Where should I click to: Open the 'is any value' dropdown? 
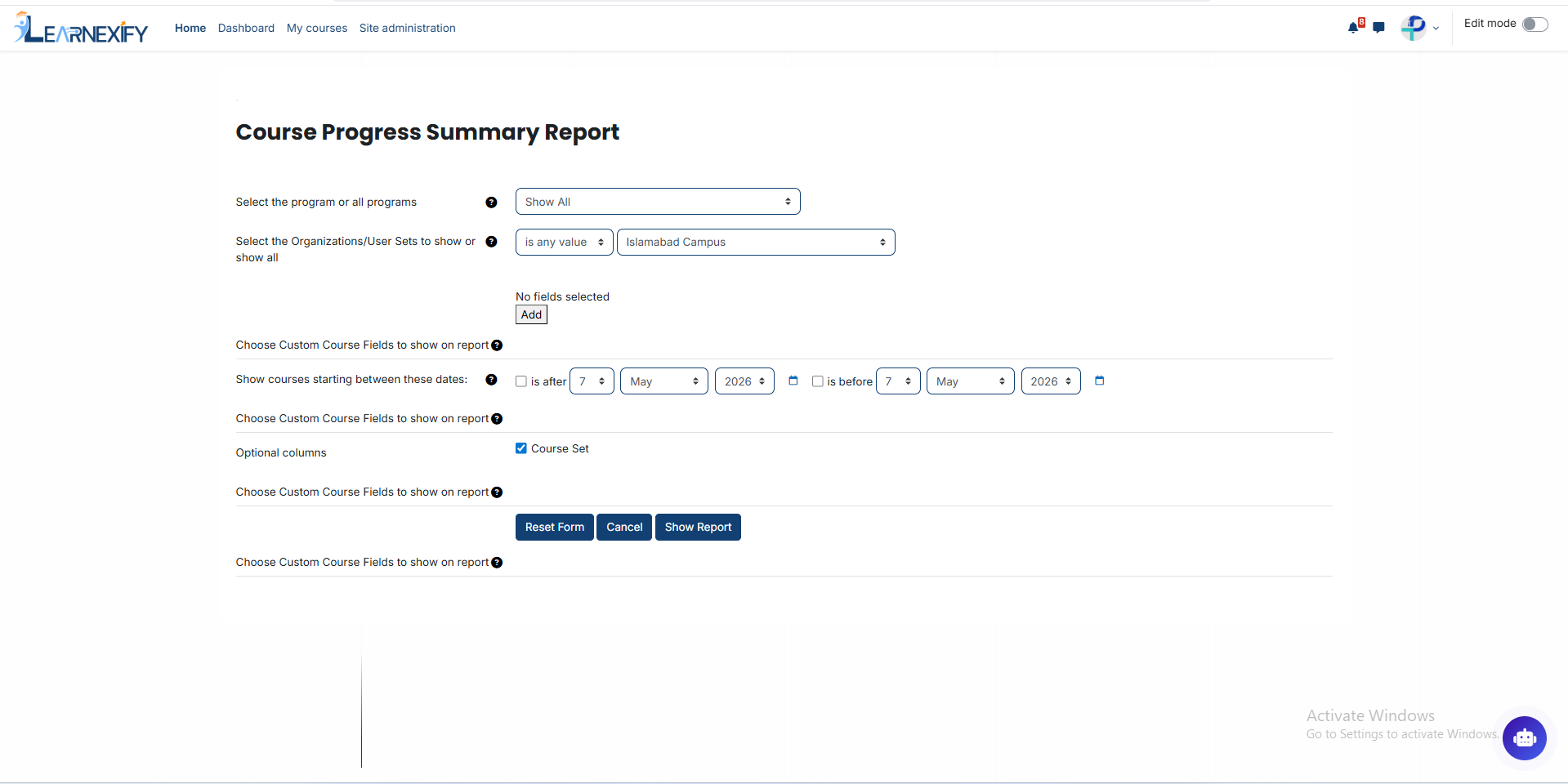[x=564, y=243]
